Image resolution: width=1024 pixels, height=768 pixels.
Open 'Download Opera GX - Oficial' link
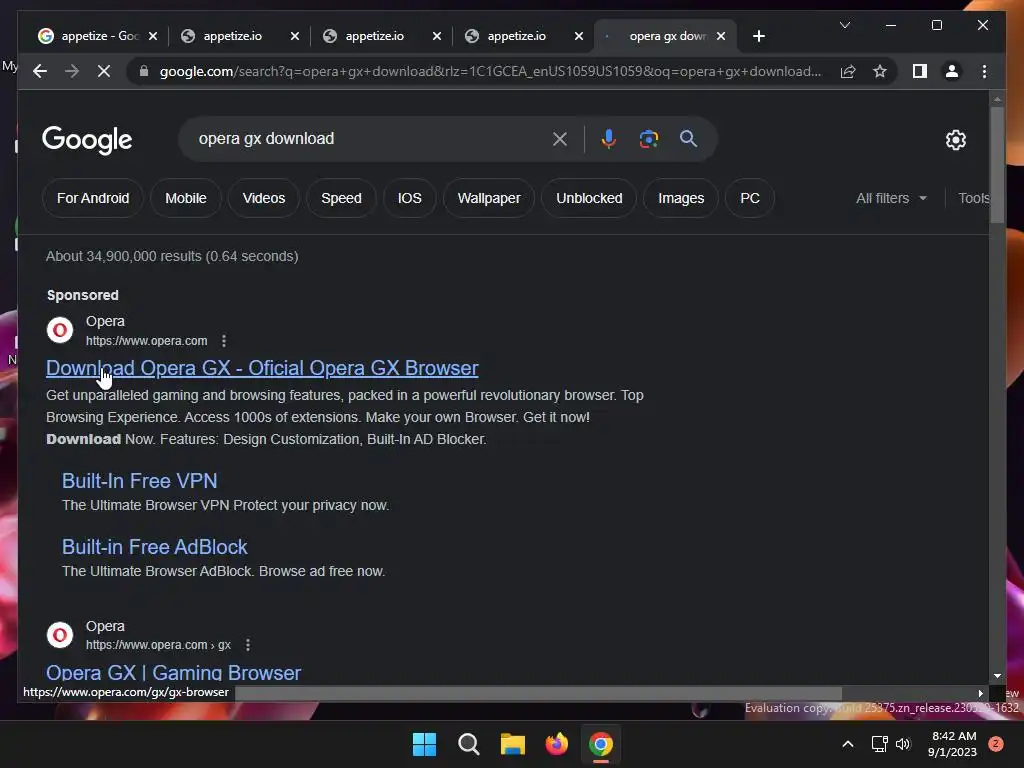(x=262, y=368)
